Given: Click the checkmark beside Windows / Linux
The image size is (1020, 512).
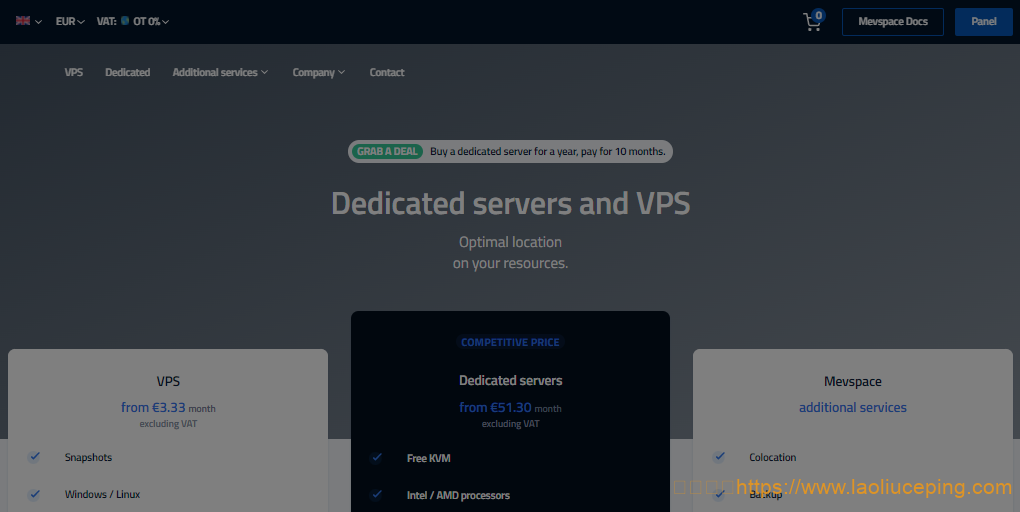Looking at the screenshot, I should 34,494.
